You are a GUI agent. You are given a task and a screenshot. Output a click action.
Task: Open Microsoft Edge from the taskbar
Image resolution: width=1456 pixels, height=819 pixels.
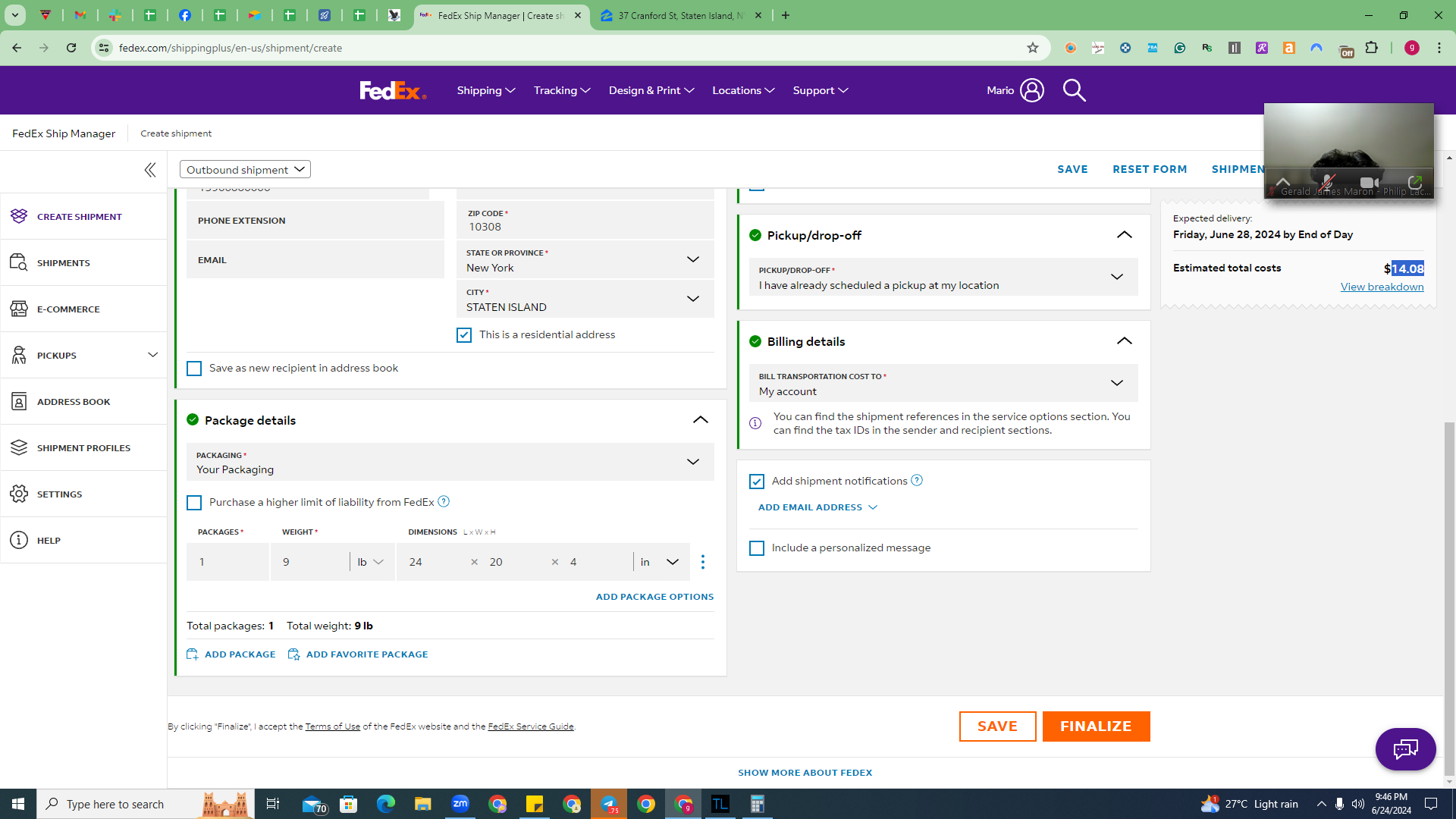pos(385,804)
